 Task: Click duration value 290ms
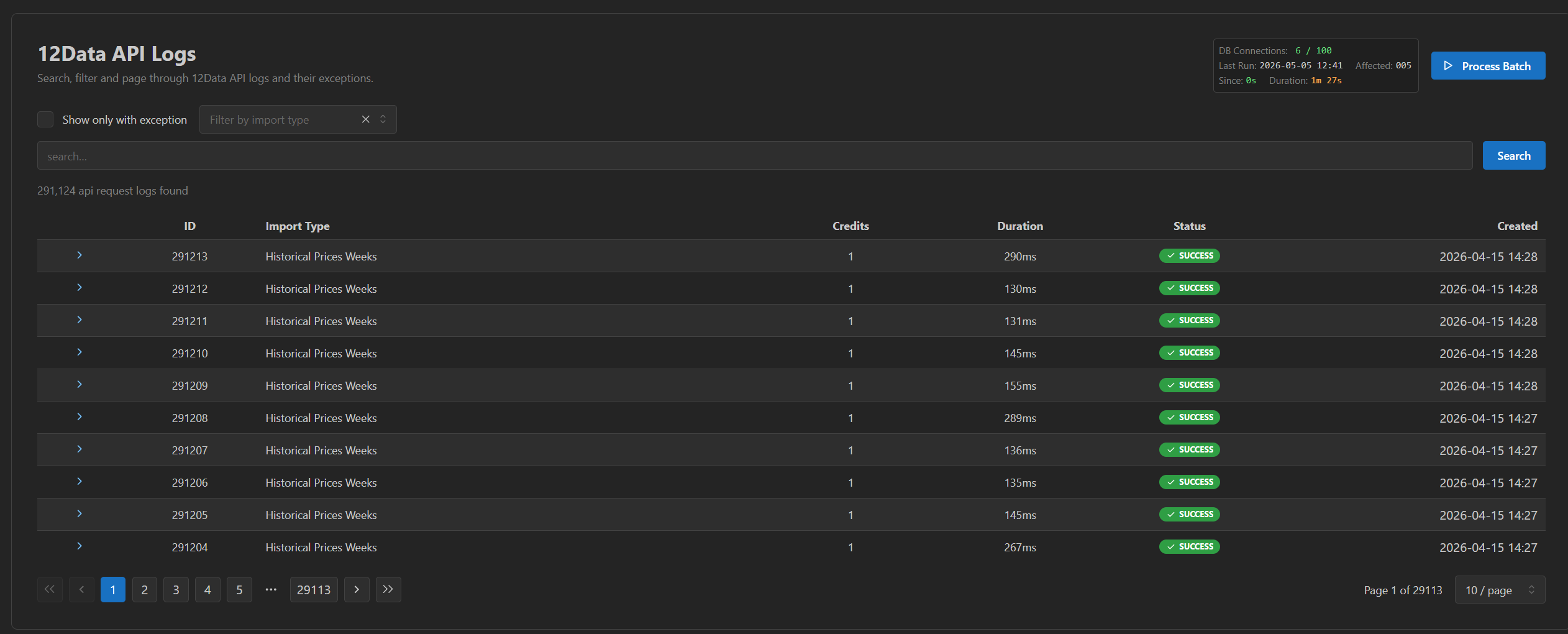point(1020,257)
